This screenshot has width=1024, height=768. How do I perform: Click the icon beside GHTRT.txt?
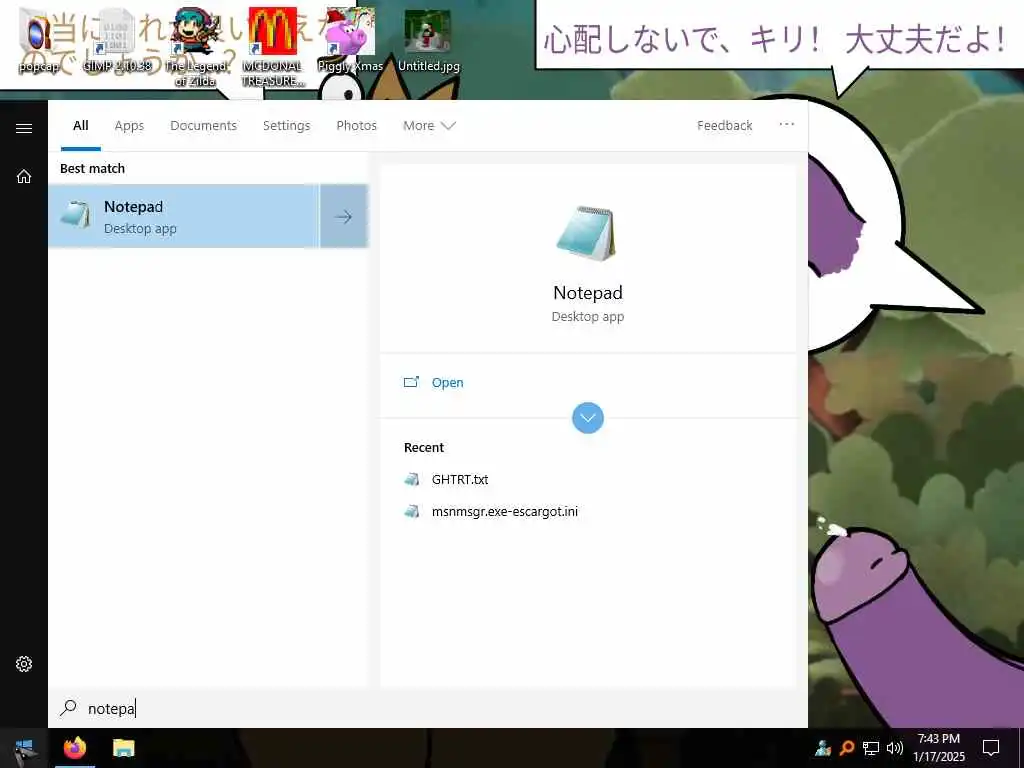click(411, 479)
